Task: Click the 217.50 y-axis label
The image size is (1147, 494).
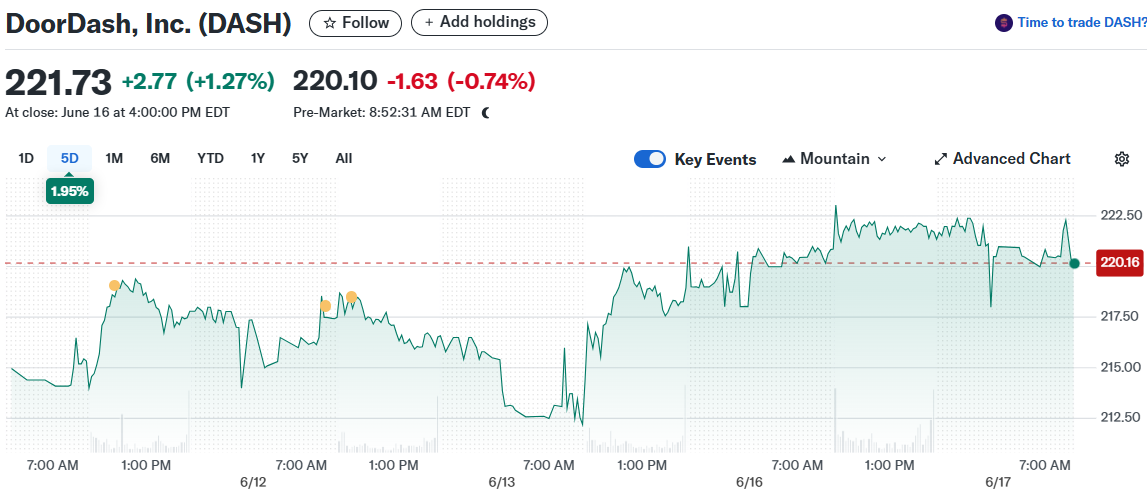Action: click(1121, 317)
